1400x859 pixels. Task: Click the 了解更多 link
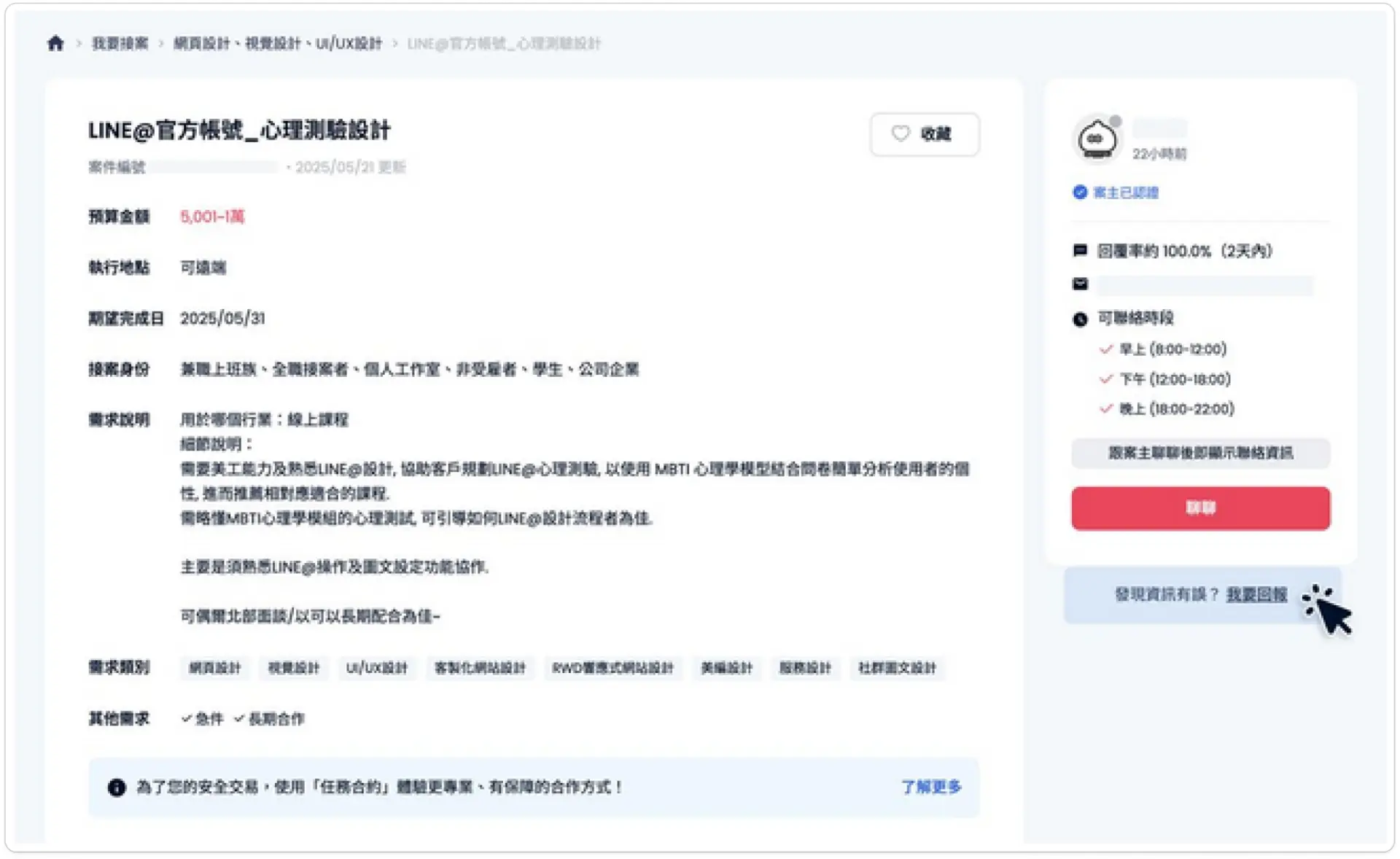coord(931,787)
